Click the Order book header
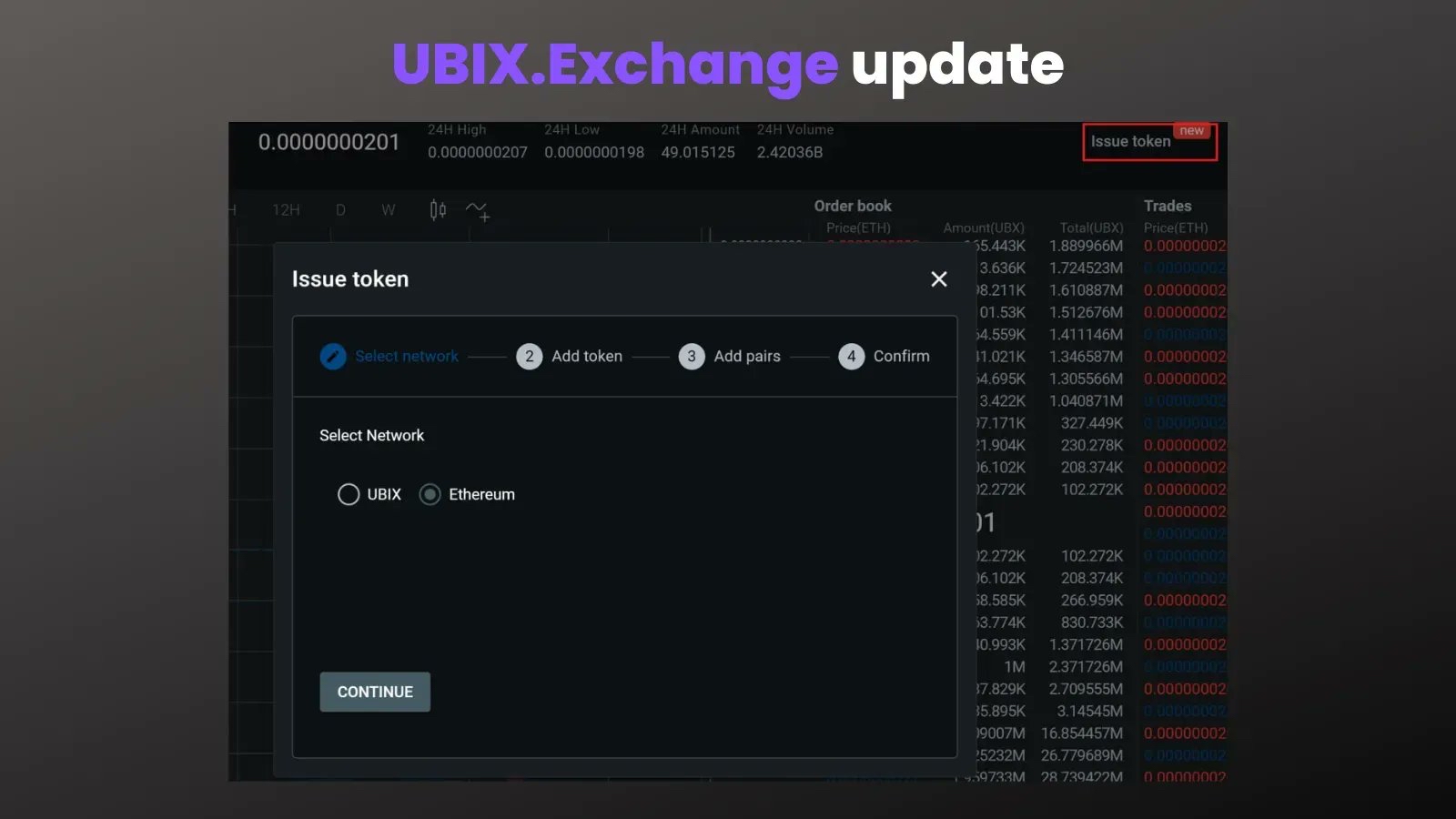1456x819 pixels. [852, 206]
